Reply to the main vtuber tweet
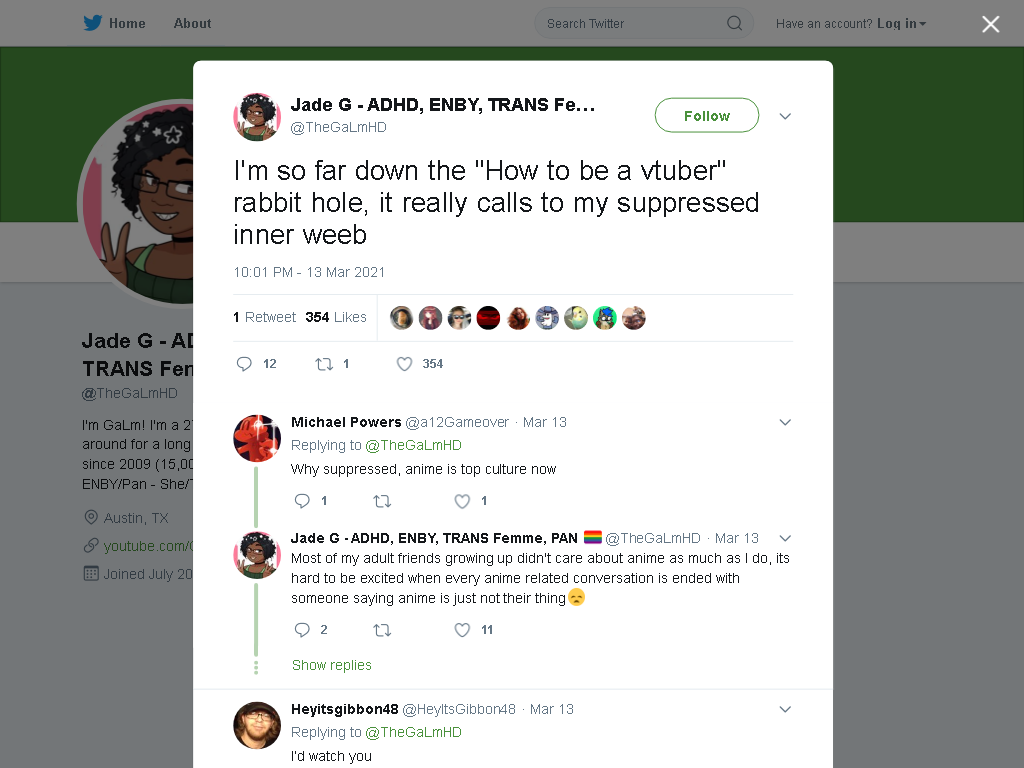This screenshot has width=1024, height=768. [x=244, y=364]
